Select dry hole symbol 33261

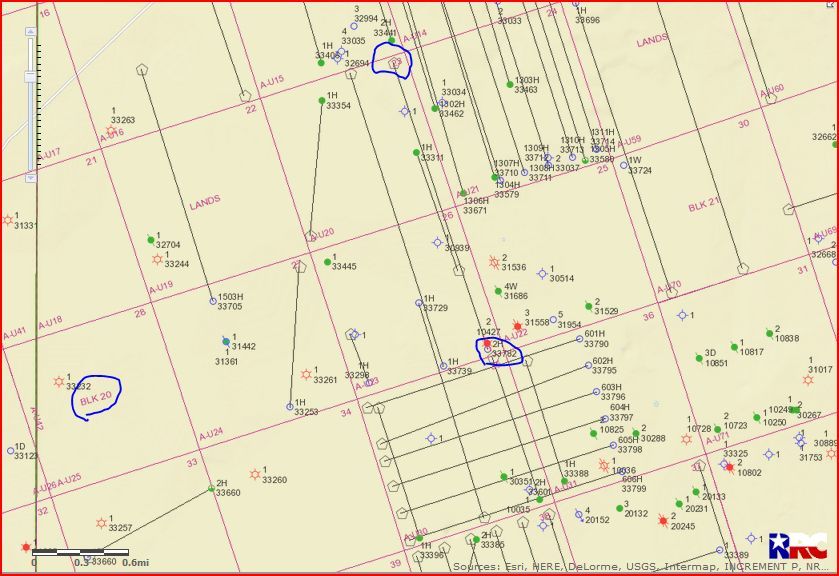[306, 374]
